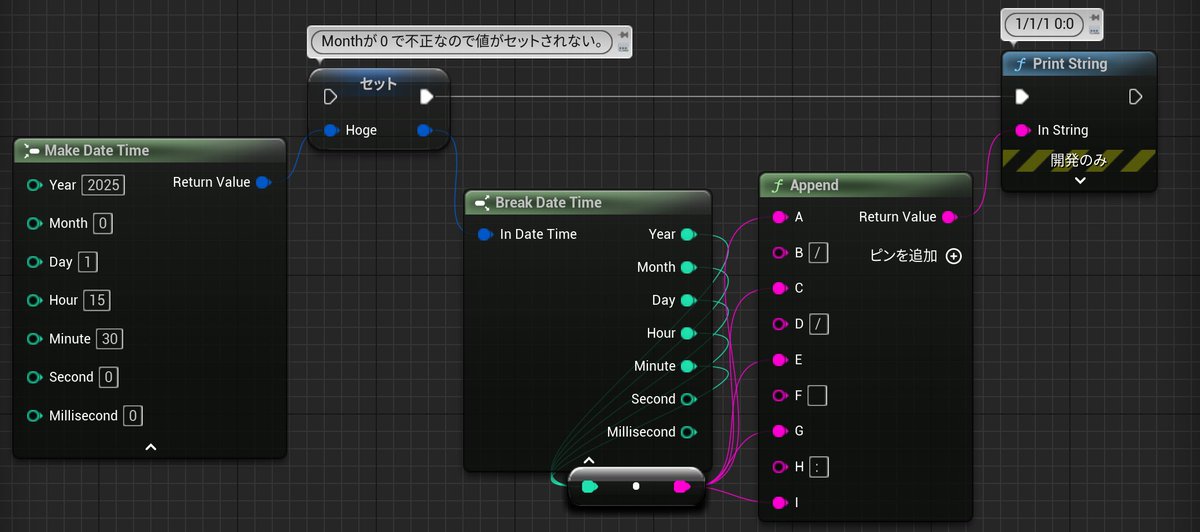Click the Second output pin of Break Date Time
1200x532 pixels.
688,399
